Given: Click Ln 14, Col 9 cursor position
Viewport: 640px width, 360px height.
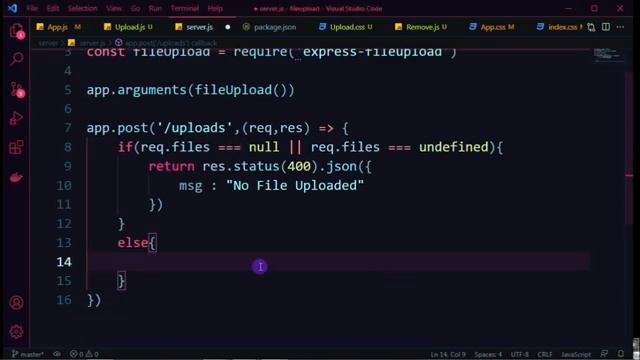Looking at the screenshot, I should click(x=448, y=354).
